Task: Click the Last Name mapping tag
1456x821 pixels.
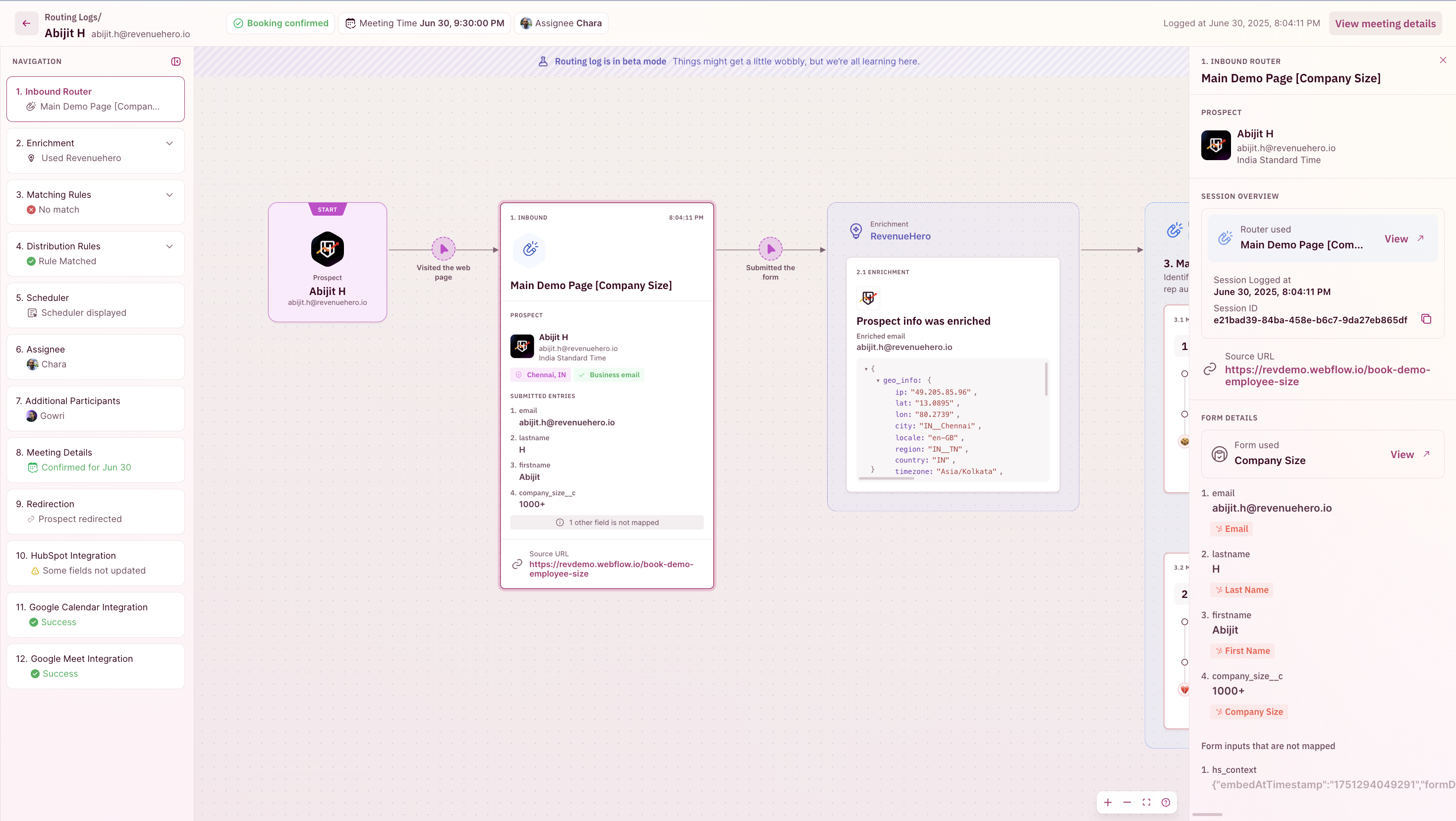Action: pyautogui.click(x=1242, y=590)
